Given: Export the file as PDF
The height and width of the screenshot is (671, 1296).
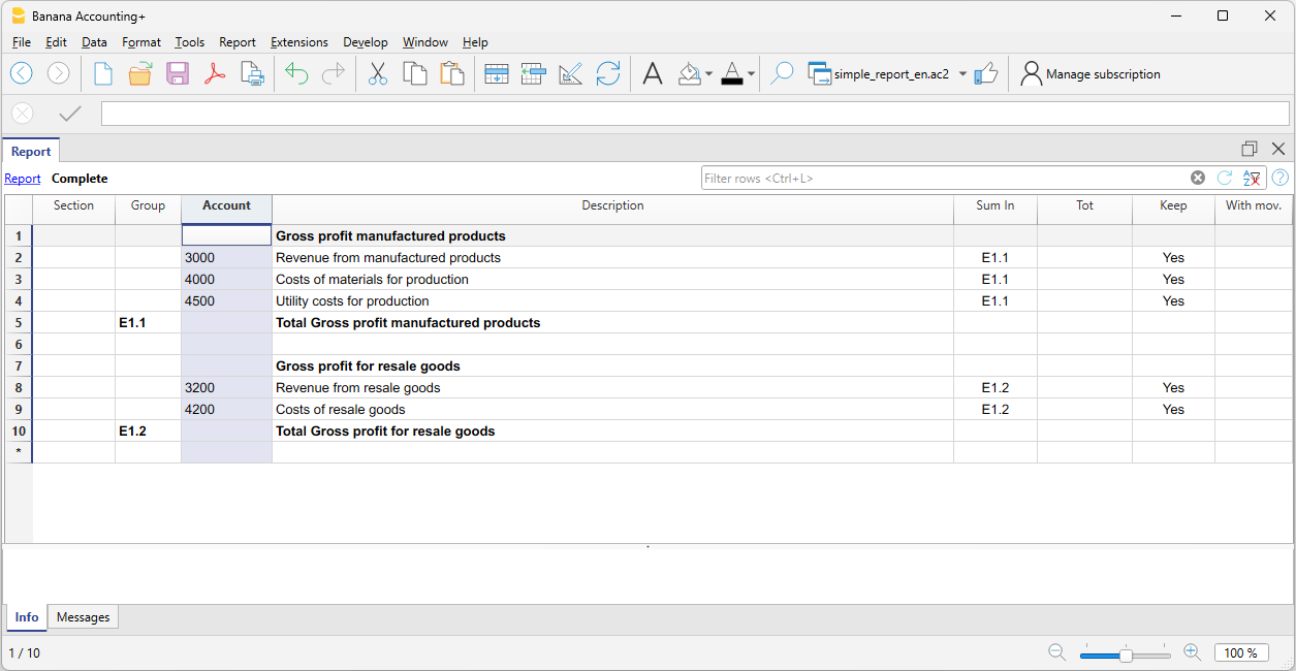Looking at the screenshot, I should [x=214, y=73].
